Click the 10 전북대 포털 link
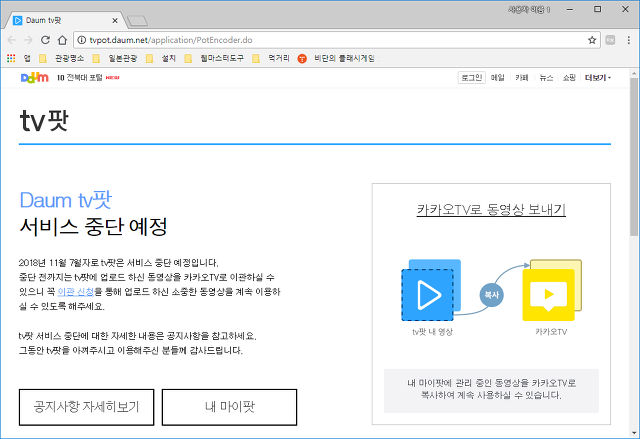Screen dimensions: 640x439 pyautogui.click(x=79, y=78)
